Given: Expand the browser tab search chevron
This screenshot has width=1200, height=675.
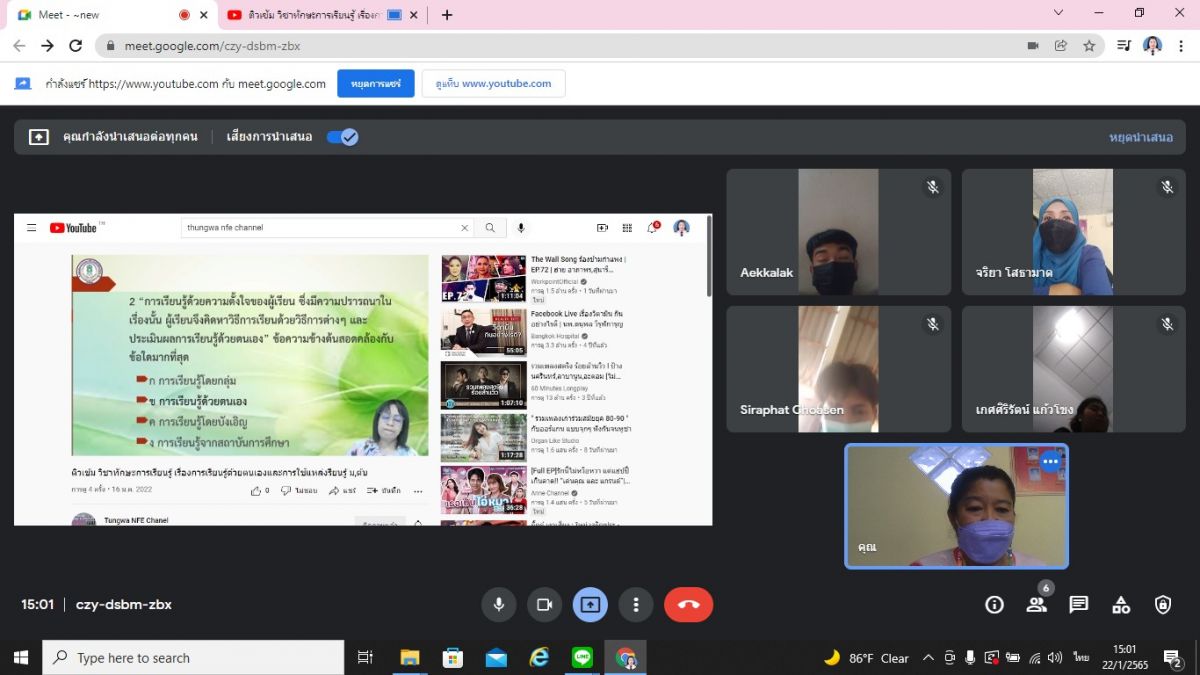Looking at the screenshot, I should pos(1059,13).
